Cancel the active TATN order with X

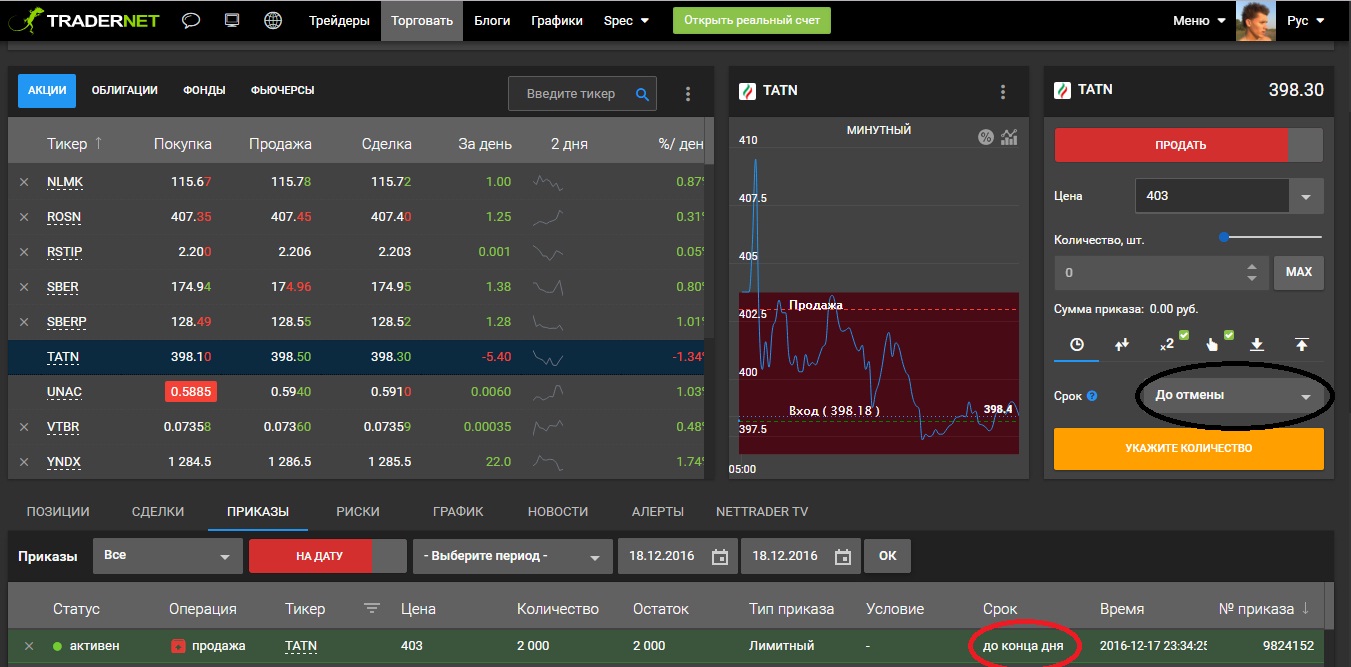point(29,646)
